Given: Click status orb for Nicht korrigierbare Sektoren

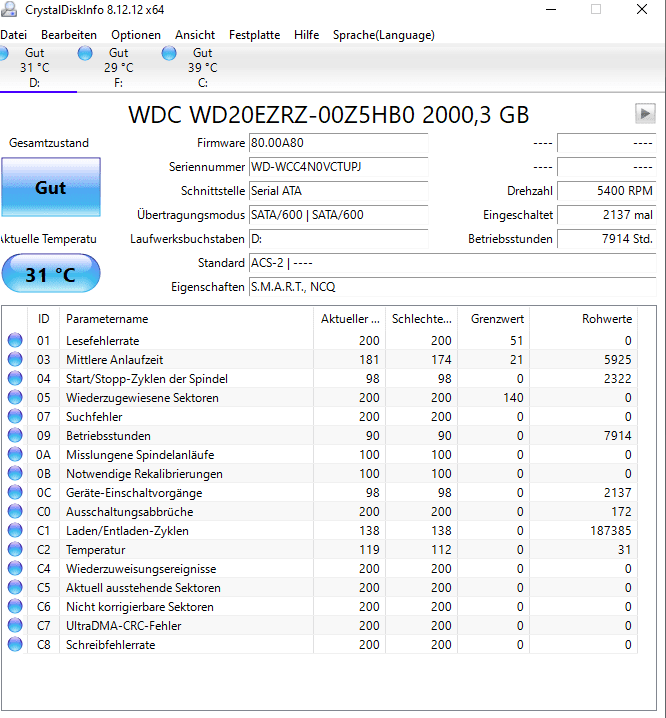Looking at the screenshot, I should (15, 606).
